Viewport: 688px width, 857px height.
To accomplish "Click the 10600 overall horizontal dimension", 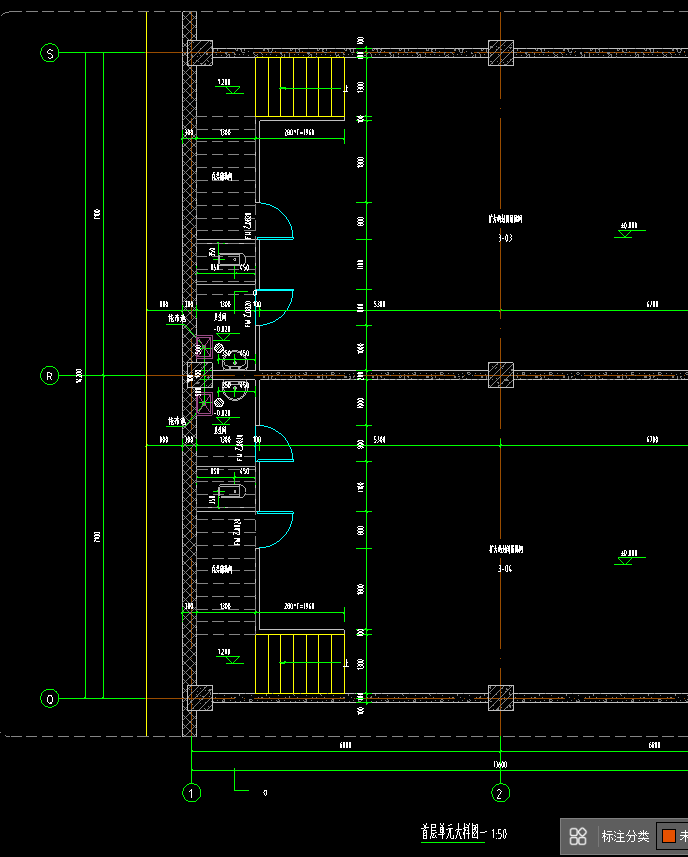I will pos(500,765).
